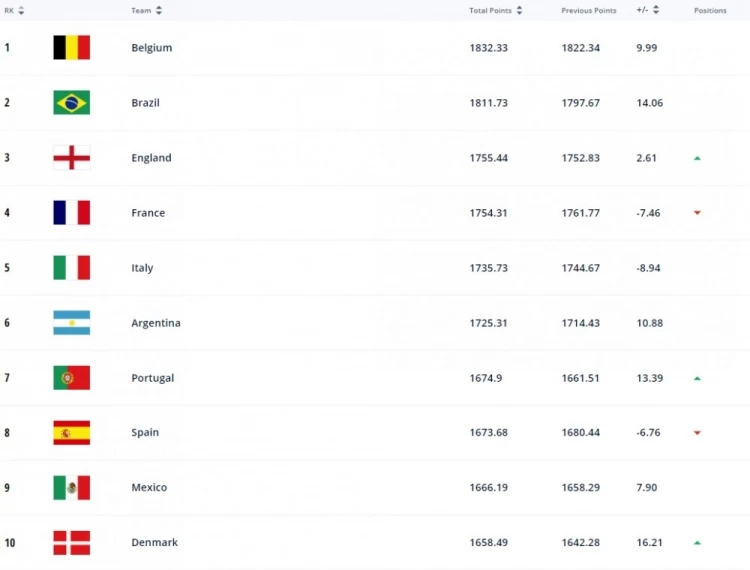Screen dimensions: 750x570
Task: Open the Belgium team name link
Action: coord(151,48)
